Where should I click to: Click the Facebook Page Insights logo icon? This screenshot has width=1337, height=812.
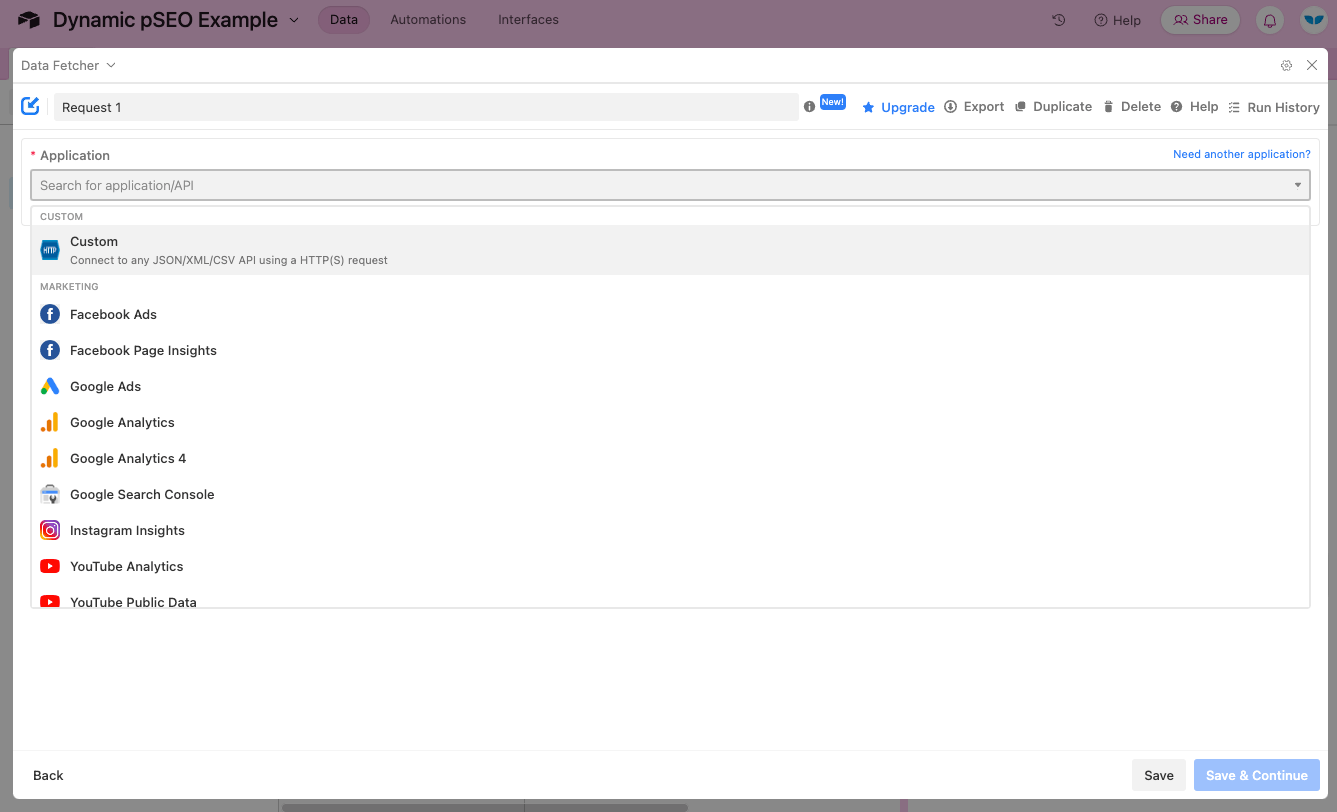click(50, 350)
